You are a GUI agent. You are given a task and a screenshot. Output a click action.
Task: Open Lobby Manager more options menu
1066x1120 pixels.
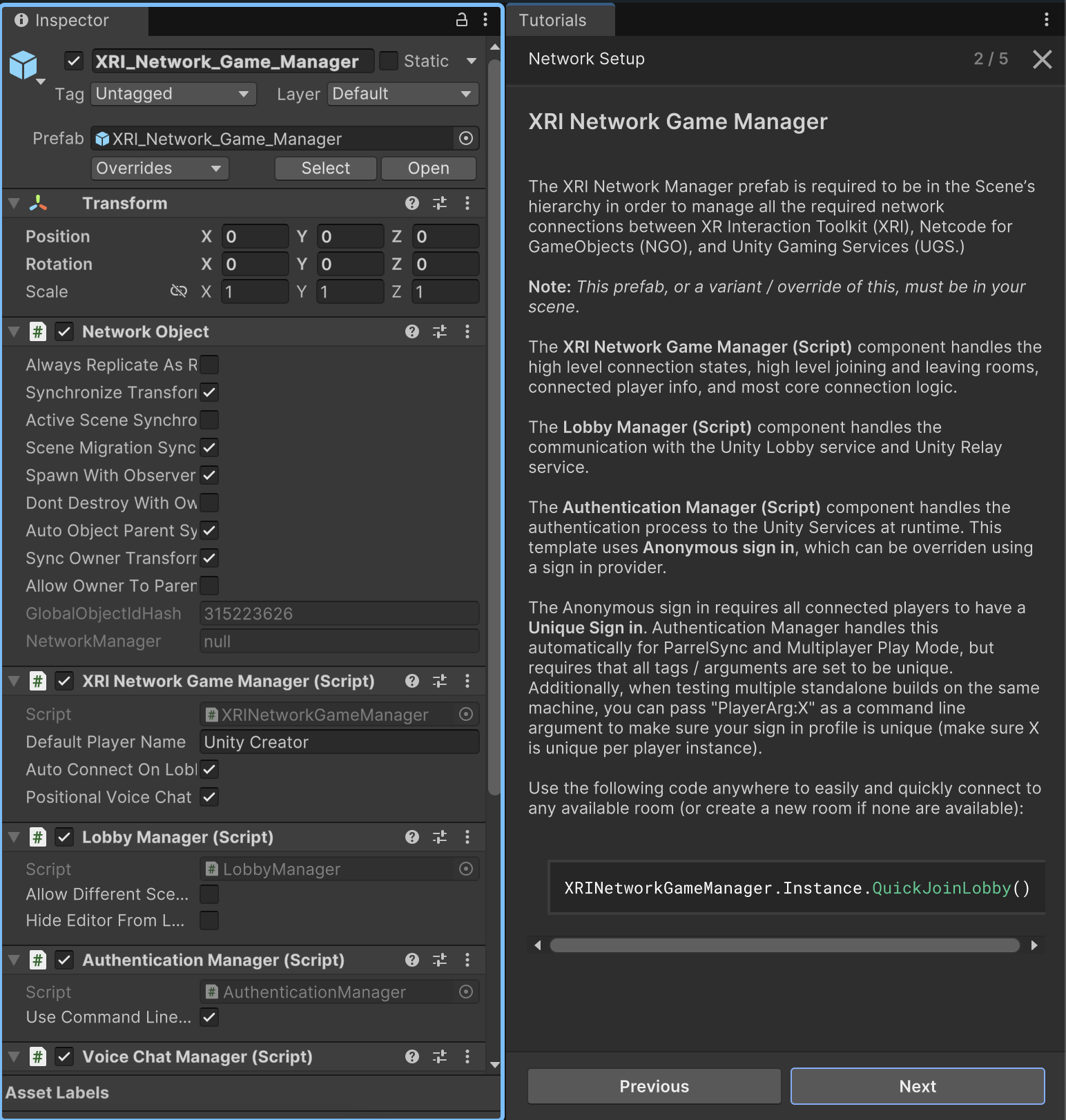(x=467, y=837)
